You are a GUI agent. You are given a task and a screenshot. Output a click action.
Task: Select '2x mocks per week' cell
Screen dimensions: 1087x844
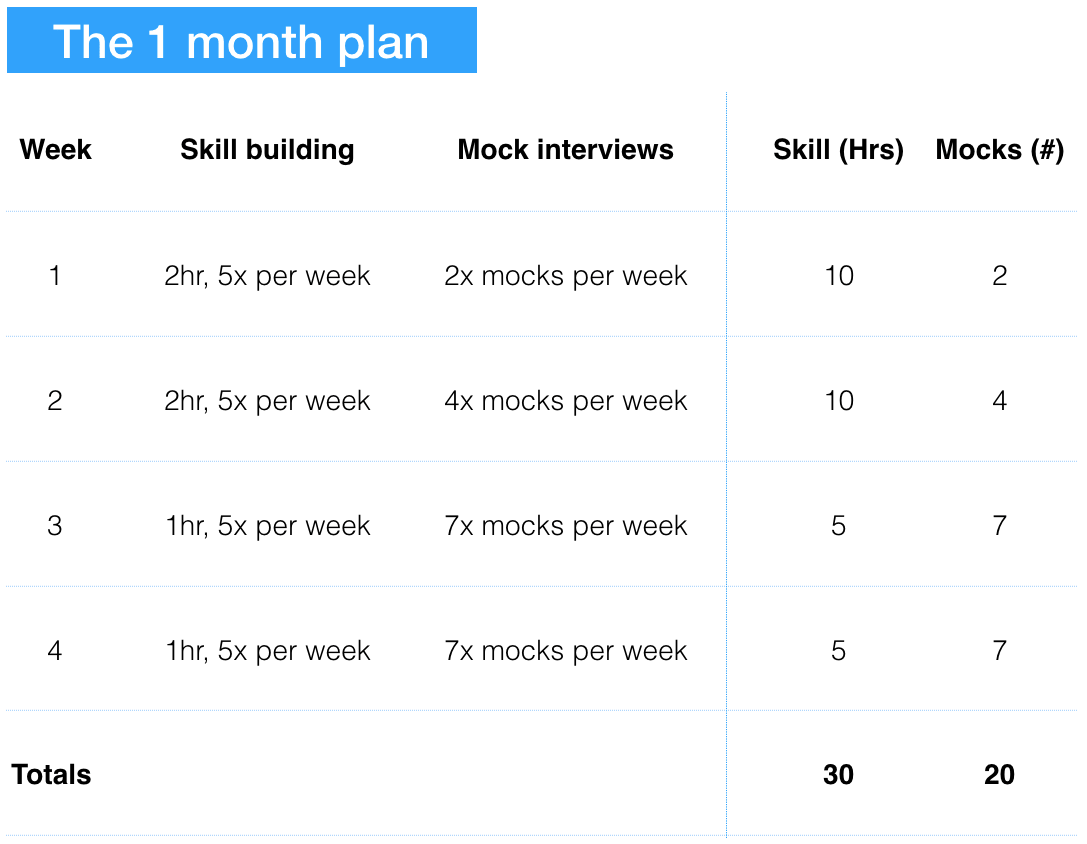[x=566, y=277]
